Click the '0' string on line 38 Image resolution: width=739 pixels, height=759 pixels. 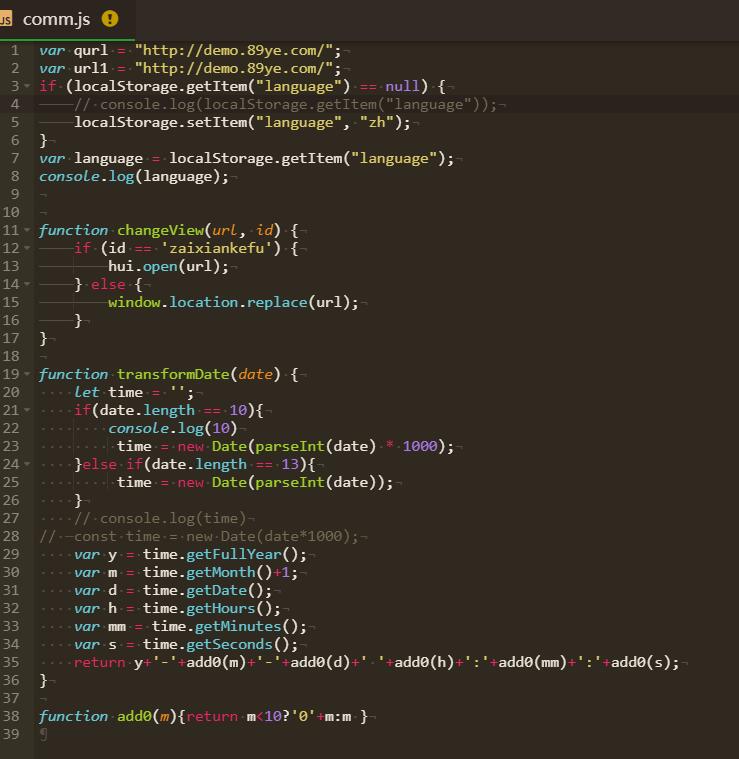click(x=303, y=716)
